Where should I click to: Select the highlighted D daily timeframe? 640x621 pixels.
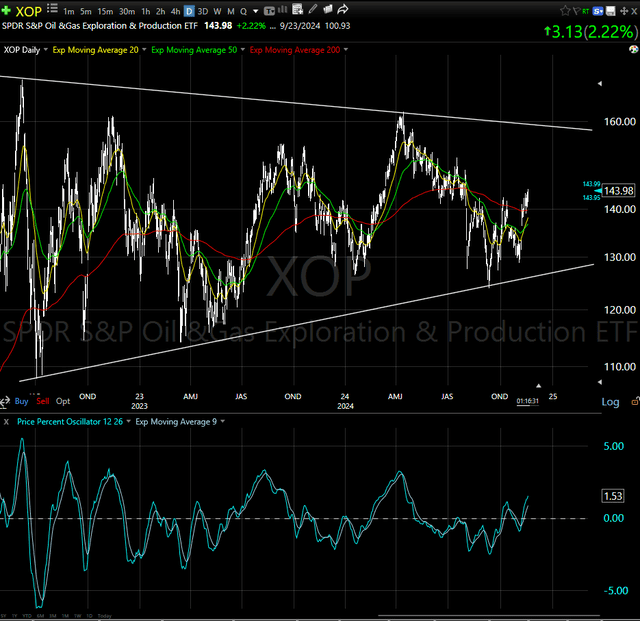(189, 11)
